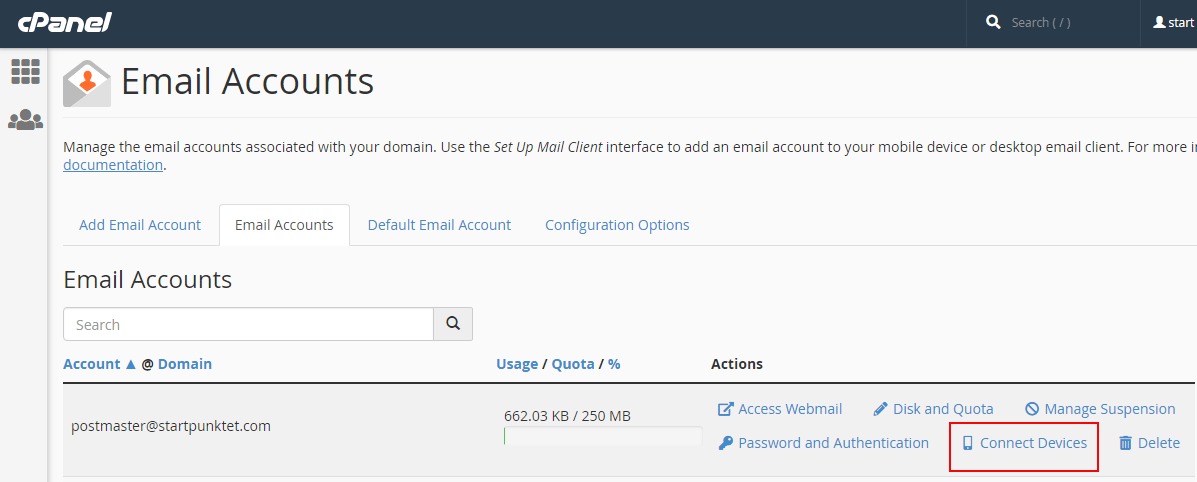
Task: Click the email accounts Search field
Action: 248,324
